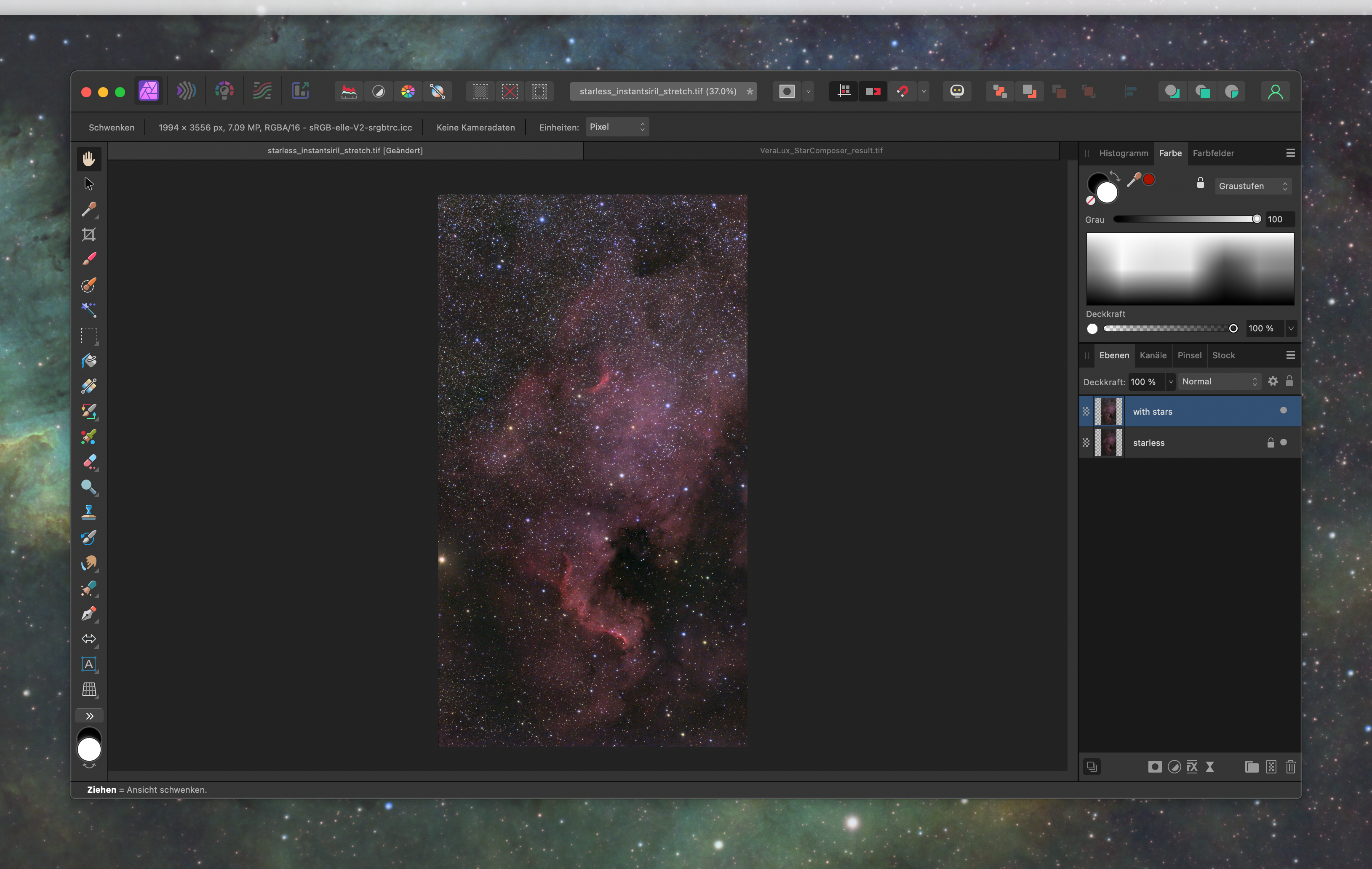
Task: Click the Grau slider handle
Action: click(x=1256, y=219)
